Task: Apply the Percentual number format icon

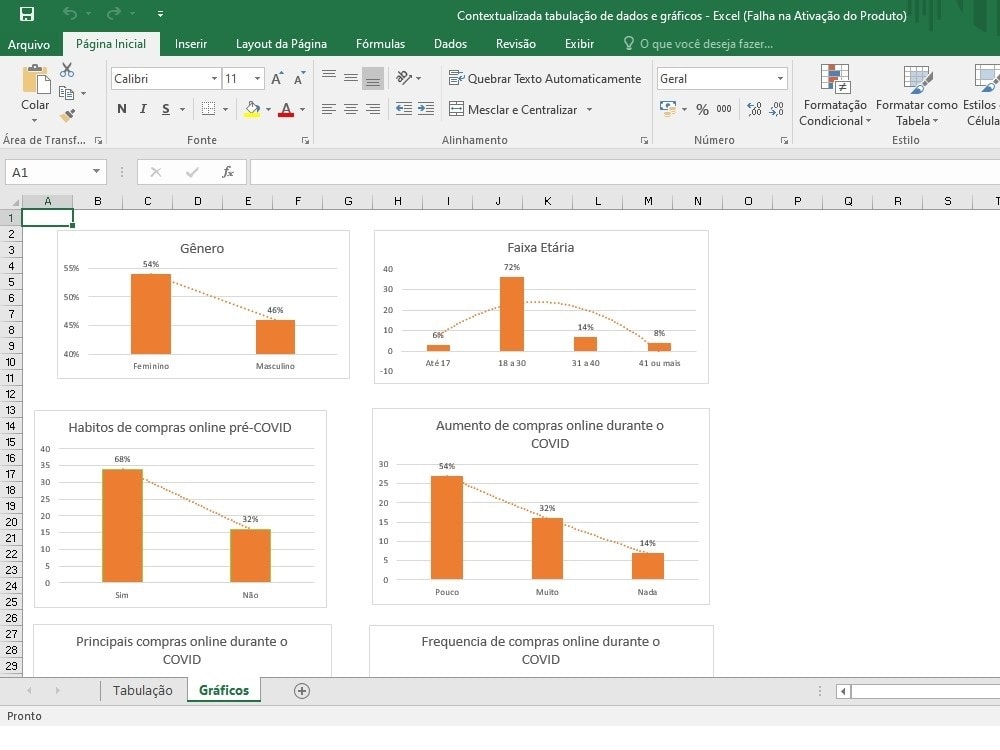Action: (703, 109)
